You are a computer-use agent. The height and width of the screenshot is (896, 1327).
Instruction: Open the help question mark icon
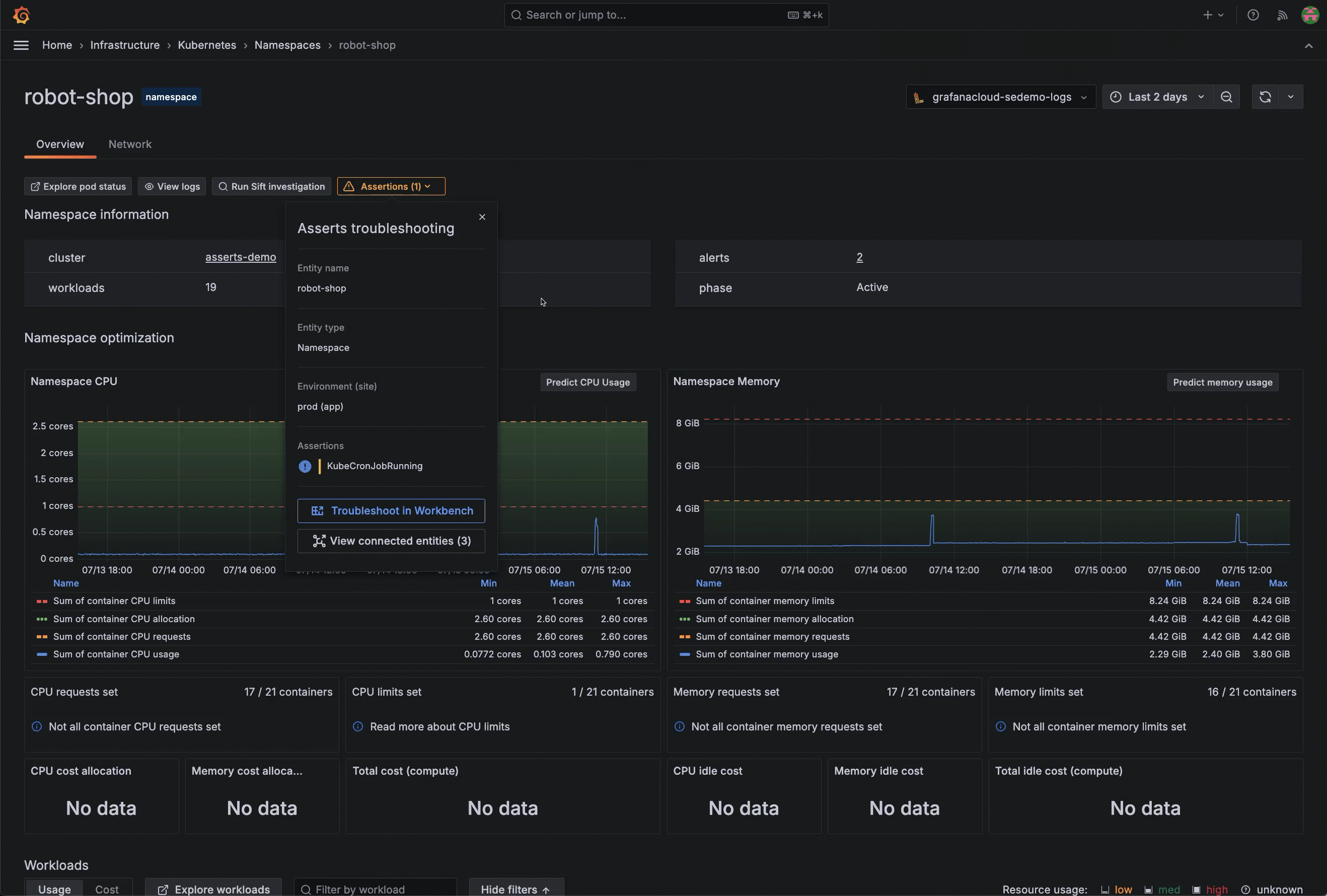tap(1253, 15)
